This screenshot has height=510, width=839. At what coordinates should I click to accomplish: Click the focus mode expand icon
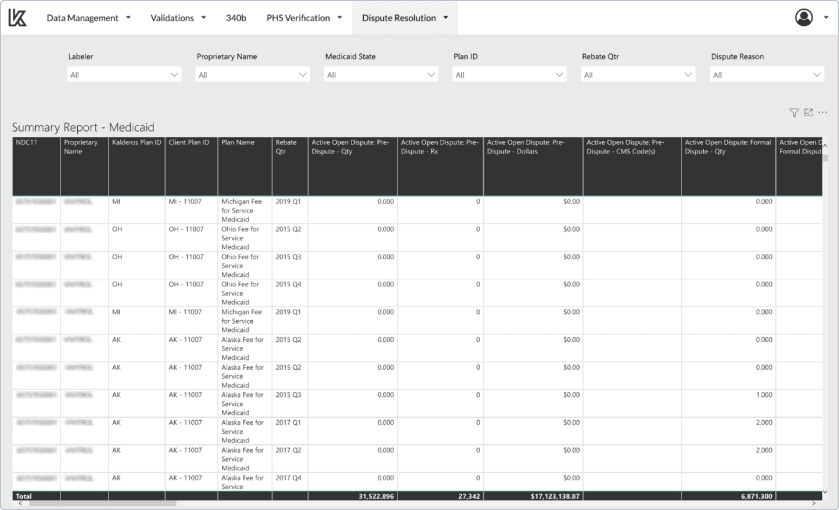pyautogui.click(x=809, y=112)
